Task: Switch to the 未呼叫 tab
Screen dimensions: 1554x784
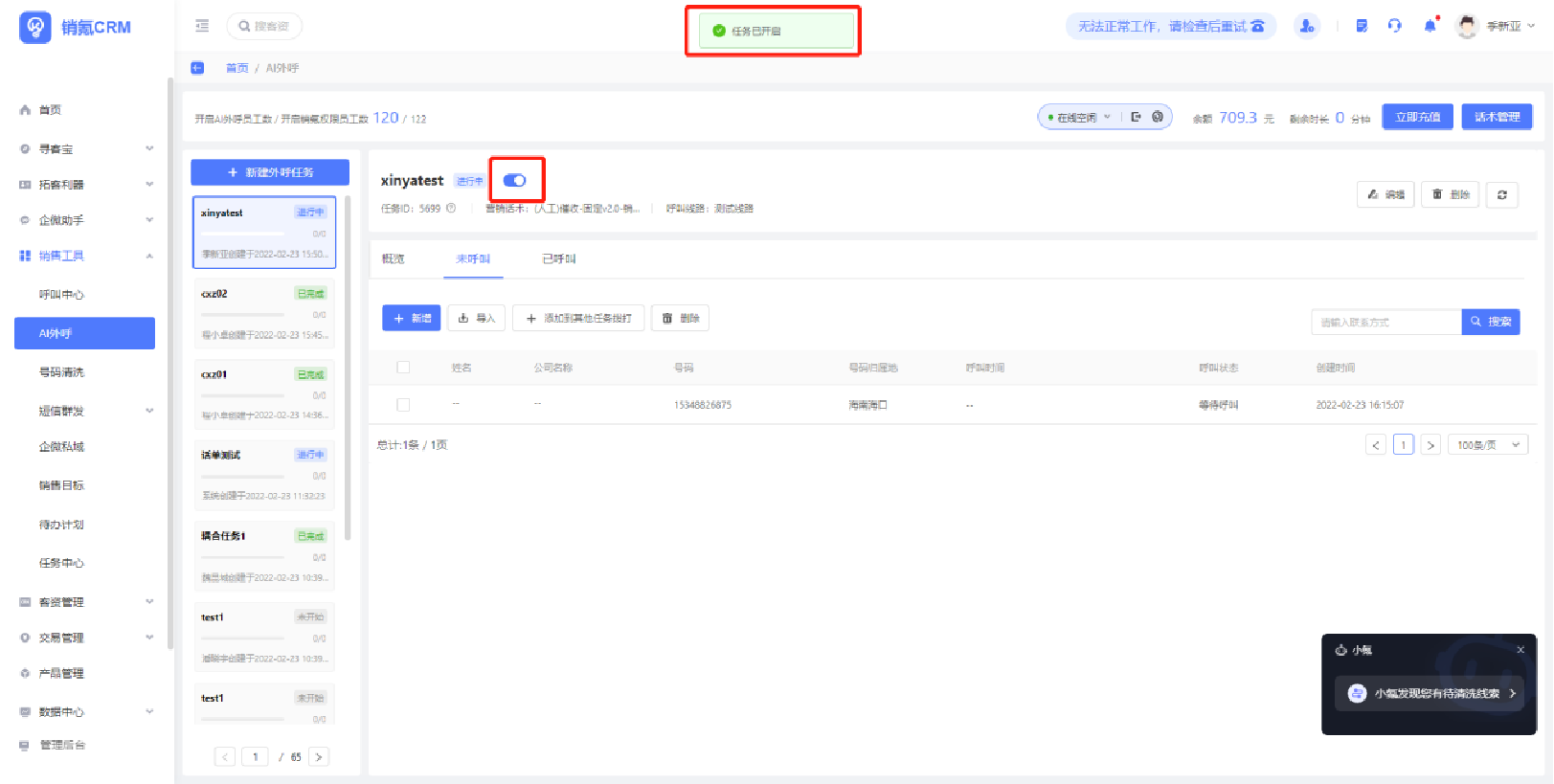Action: (473, 258)
